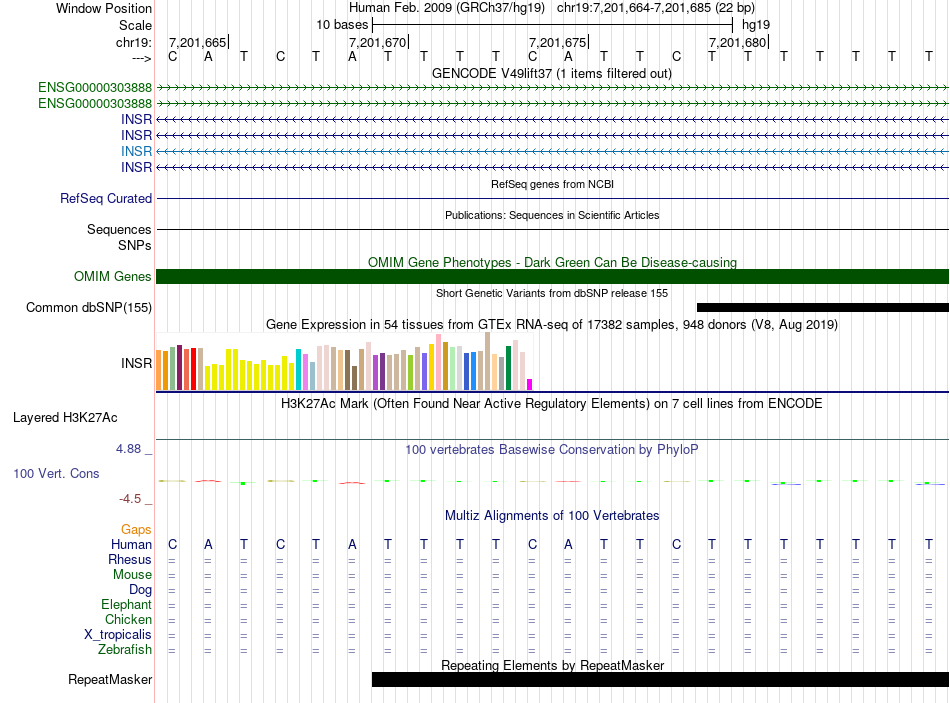Click the RepeatMasker black repeat element bar
Screen dimensions: 950x703
pos(660,680)
